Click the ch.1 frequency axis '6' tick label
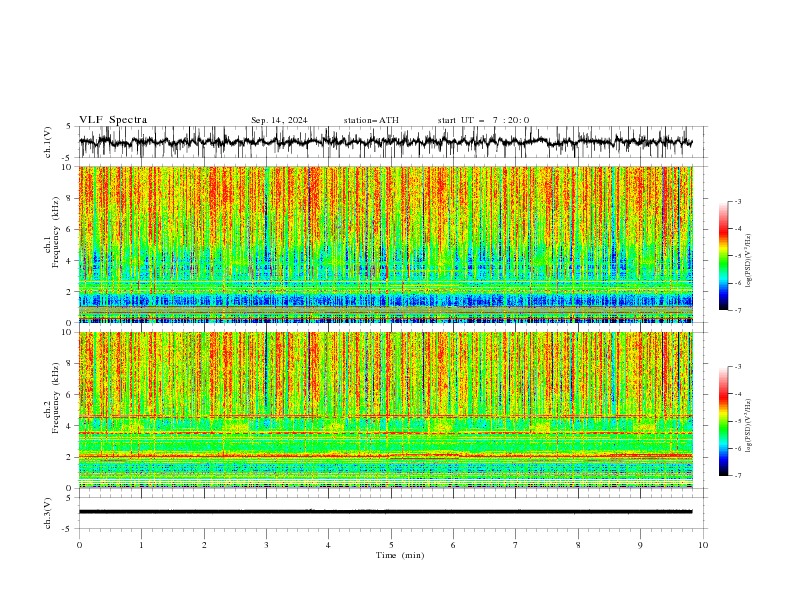792x612 pixels. click(x=70, y=229)
